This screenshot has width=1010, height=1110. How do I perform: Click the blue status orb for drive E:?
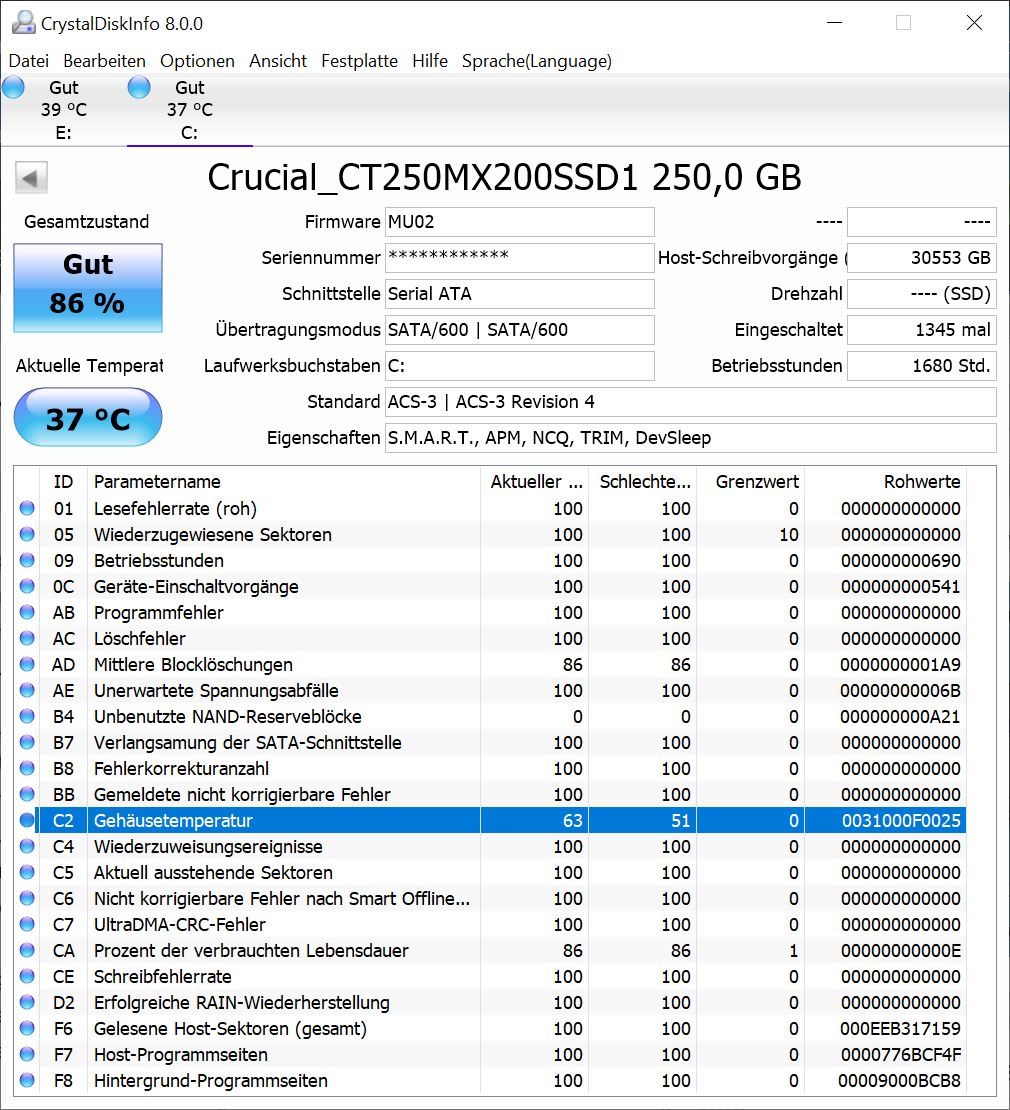pos(13,88)
